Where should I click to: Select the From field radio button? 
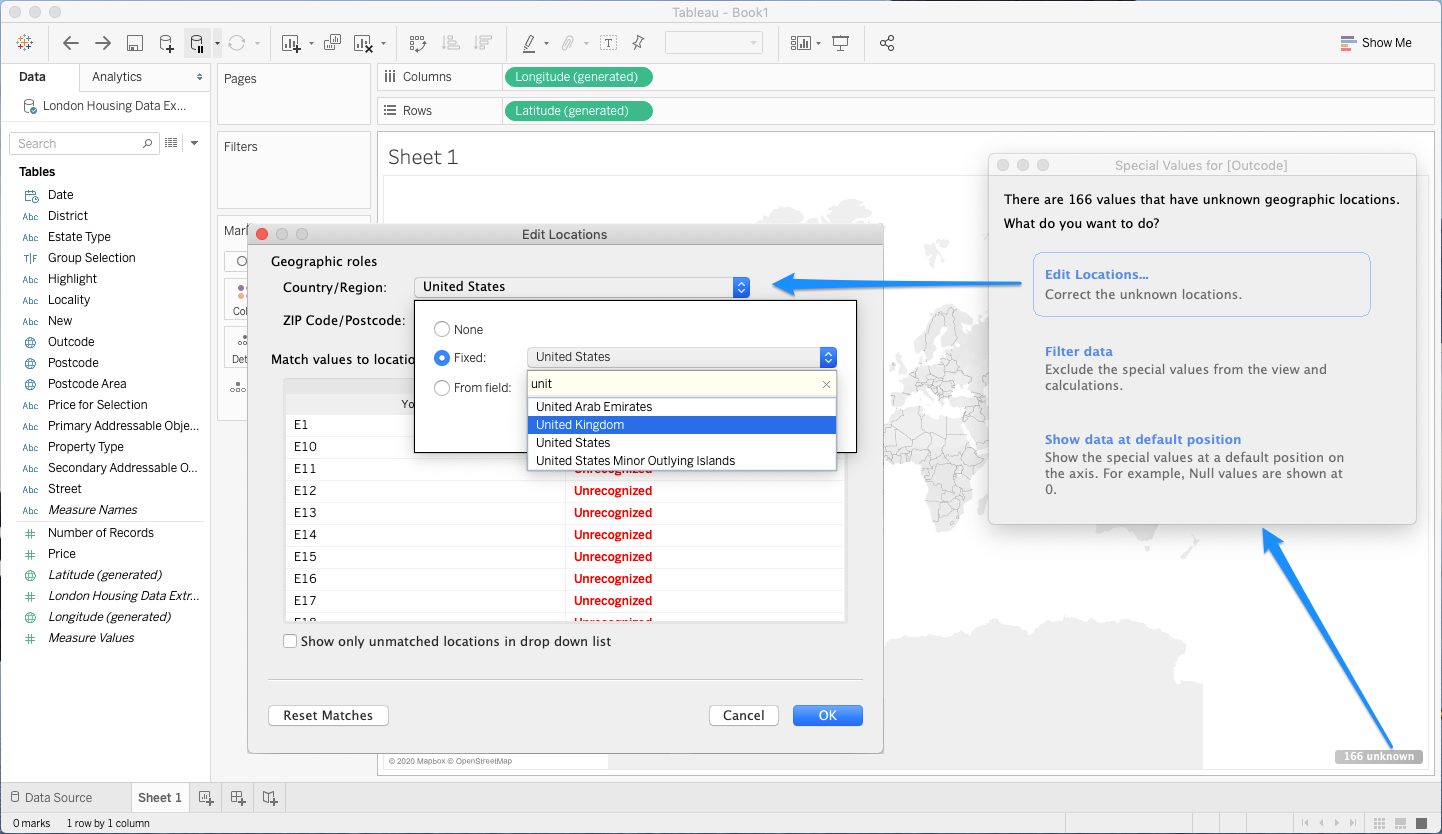[442, 387]
